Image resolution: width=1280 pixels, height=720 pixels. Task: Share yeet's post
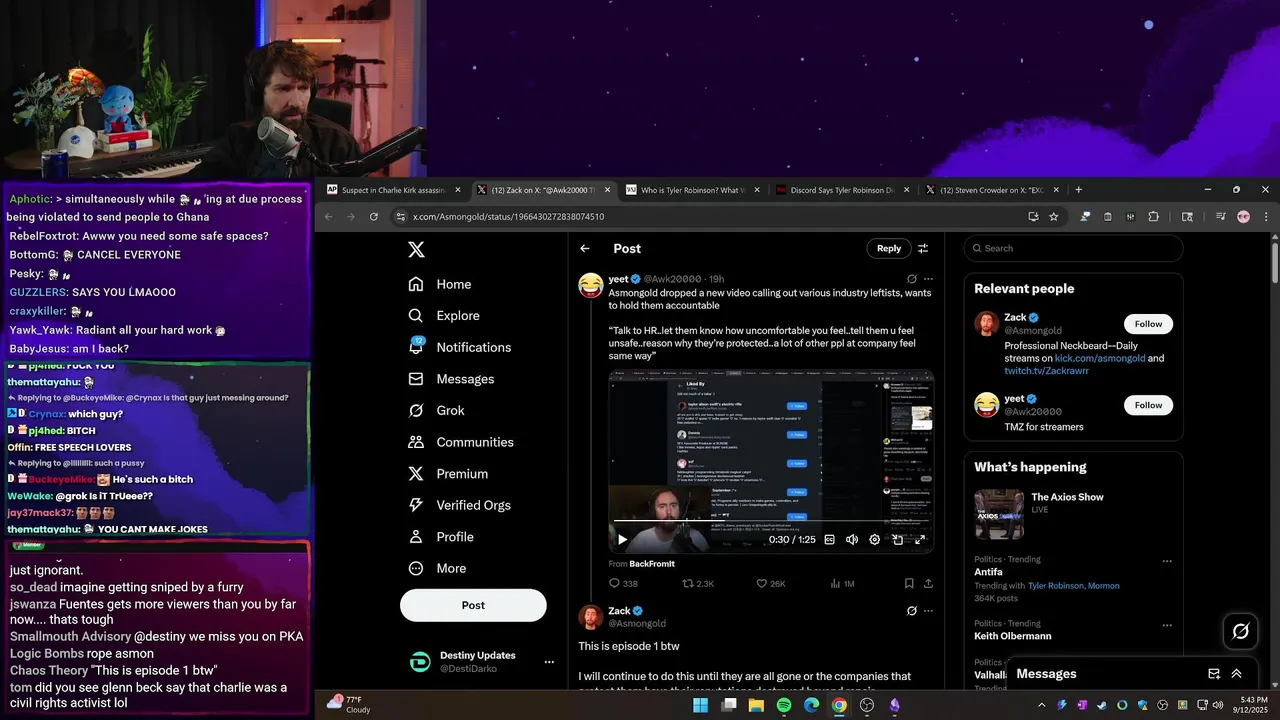point(928,583)
